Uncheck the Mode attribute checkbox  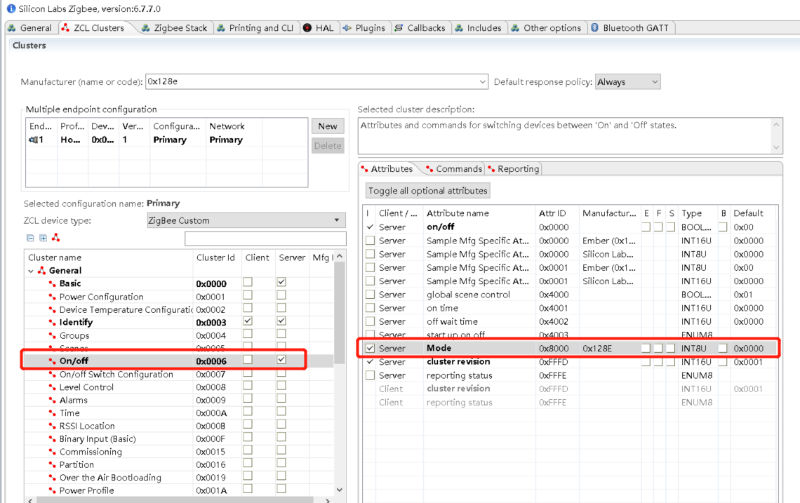coord(370,348)
